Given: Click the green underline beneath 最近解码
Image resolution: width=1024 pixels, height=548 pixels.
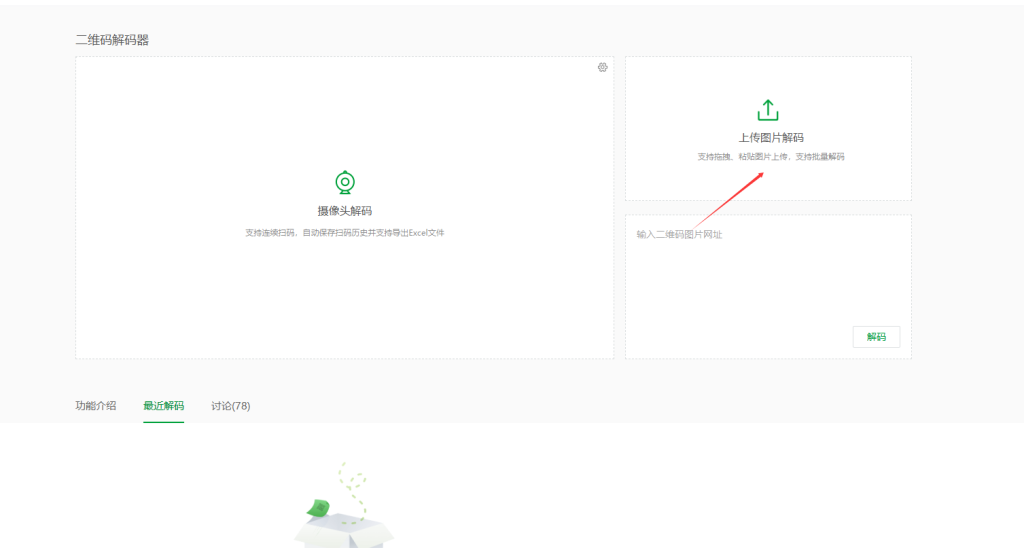Looking at the screenshot, I should point(163,422).
